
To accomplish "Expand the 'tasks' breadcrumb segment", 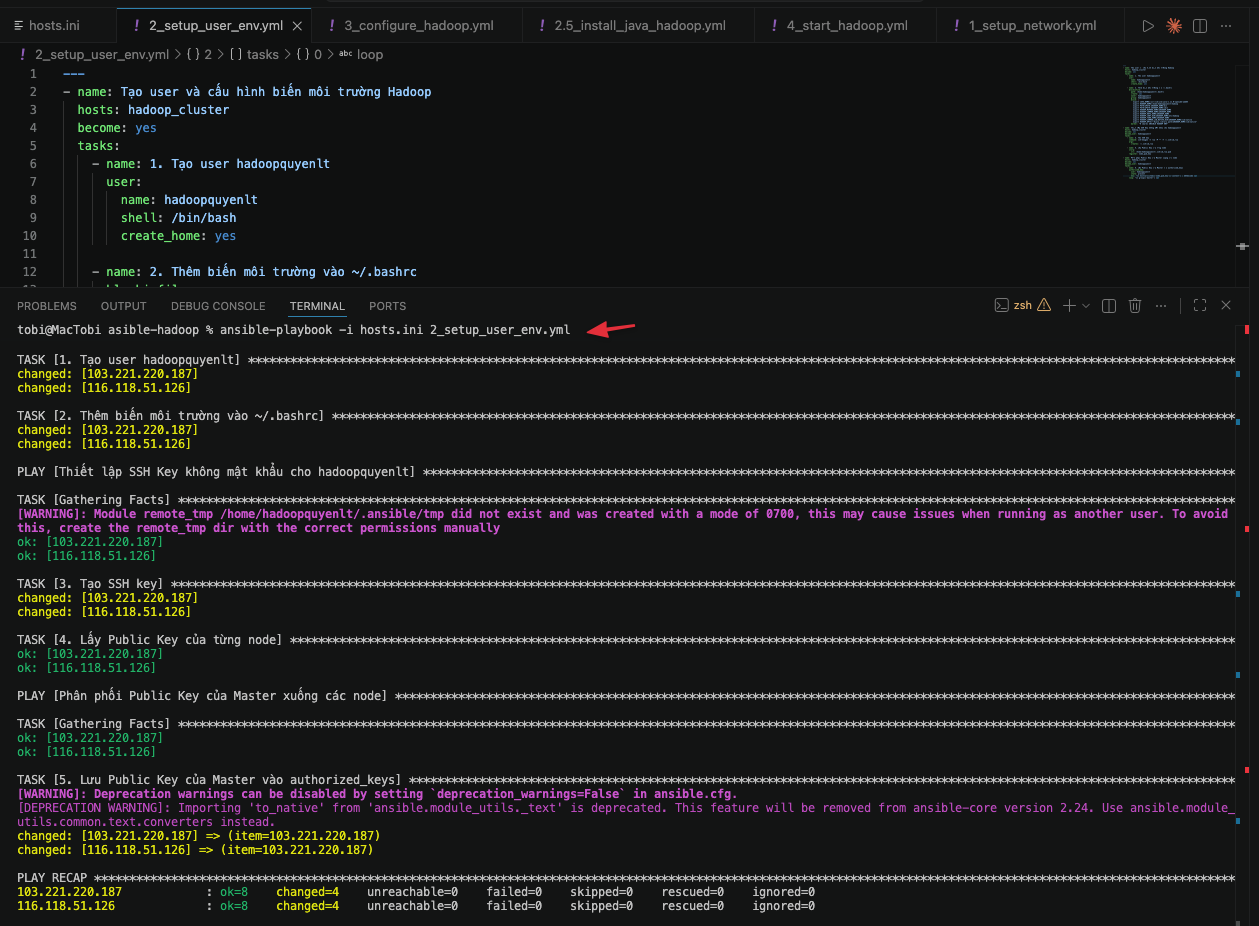I will pos(262,54).
